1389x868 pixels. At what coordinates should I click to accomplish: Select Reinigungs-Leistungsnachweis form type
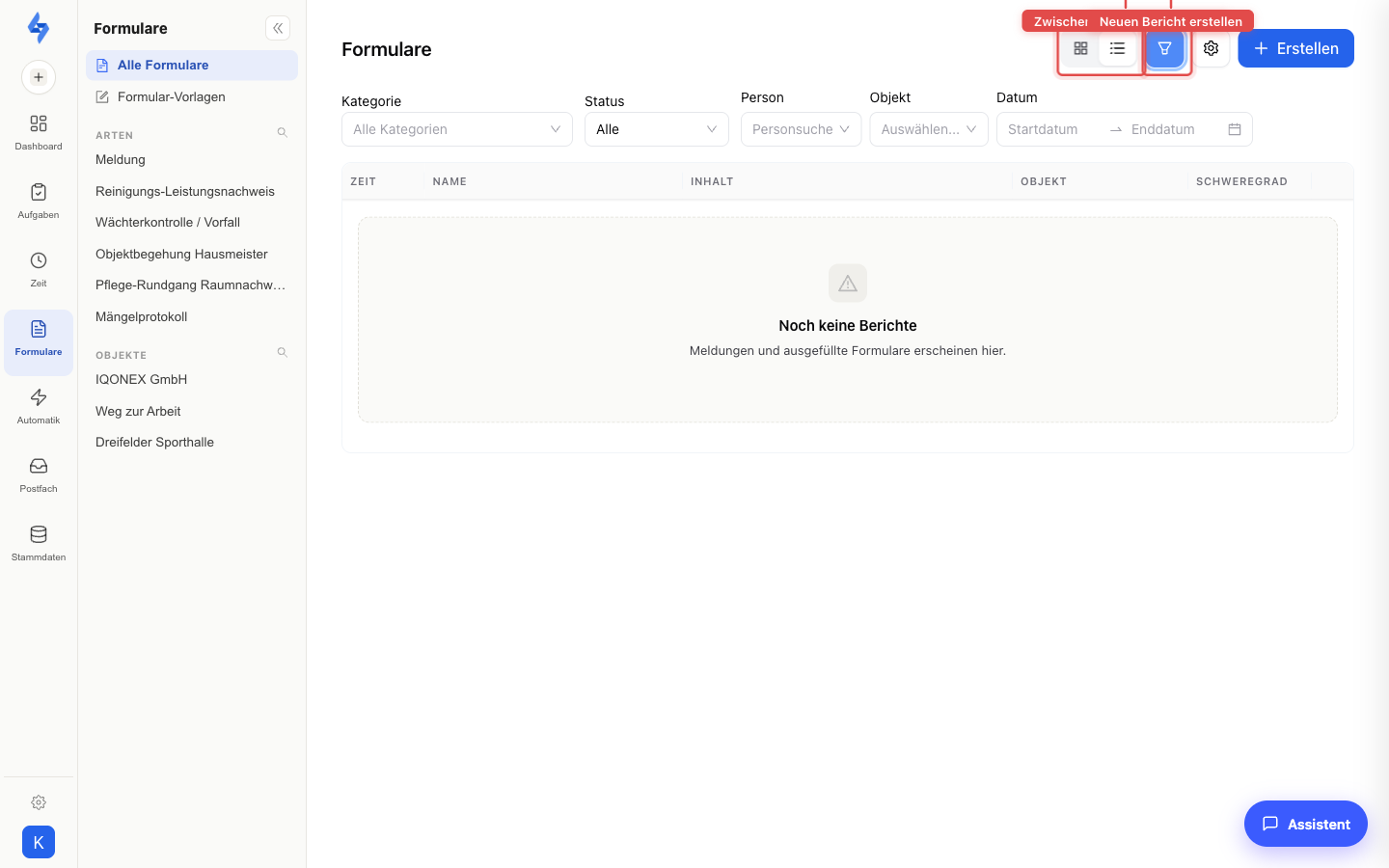click(192, 191)
